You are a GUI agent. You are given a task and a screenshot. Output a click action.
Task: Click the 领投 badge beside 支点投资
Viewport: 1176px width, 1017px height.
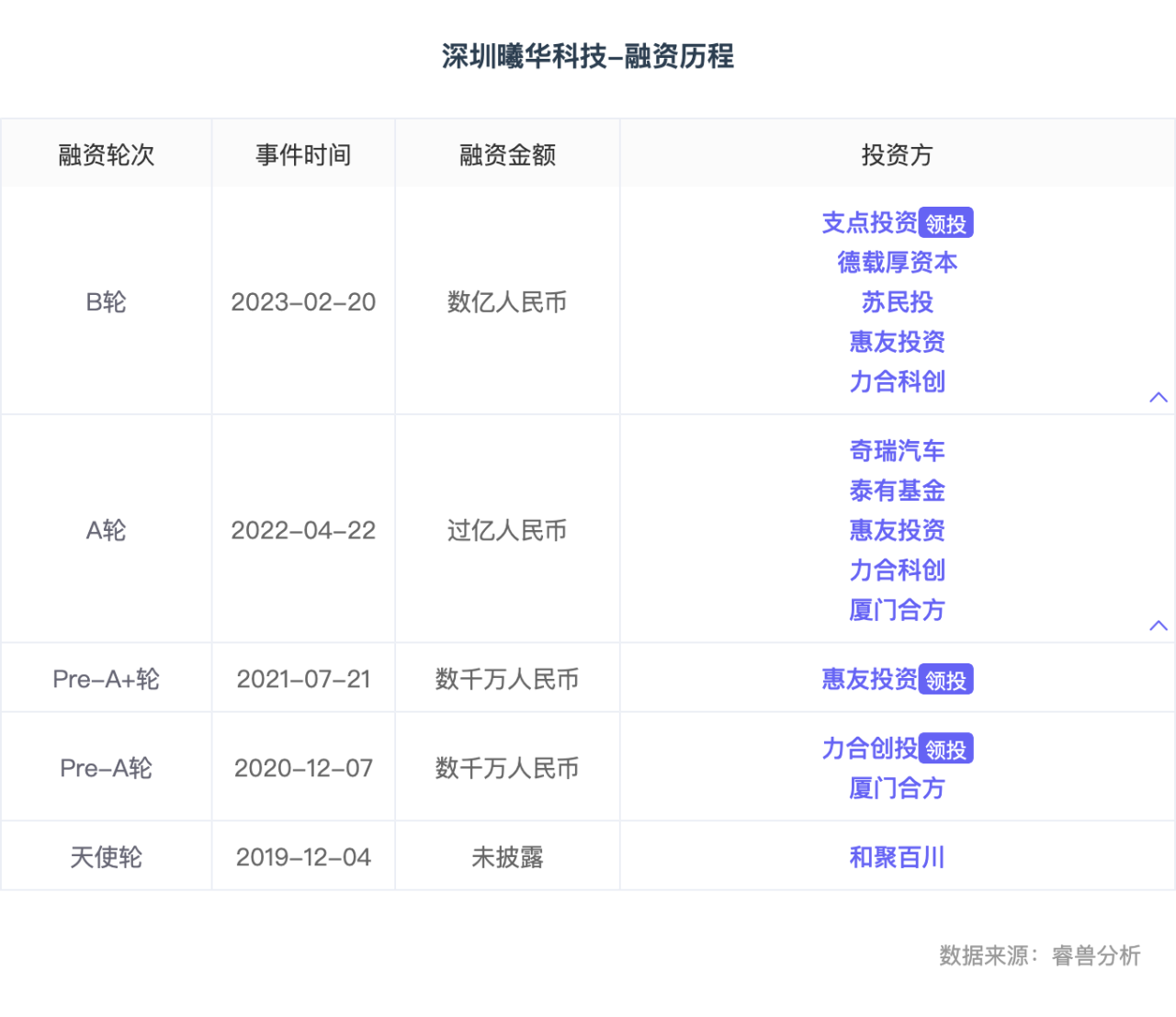[946, 223]
